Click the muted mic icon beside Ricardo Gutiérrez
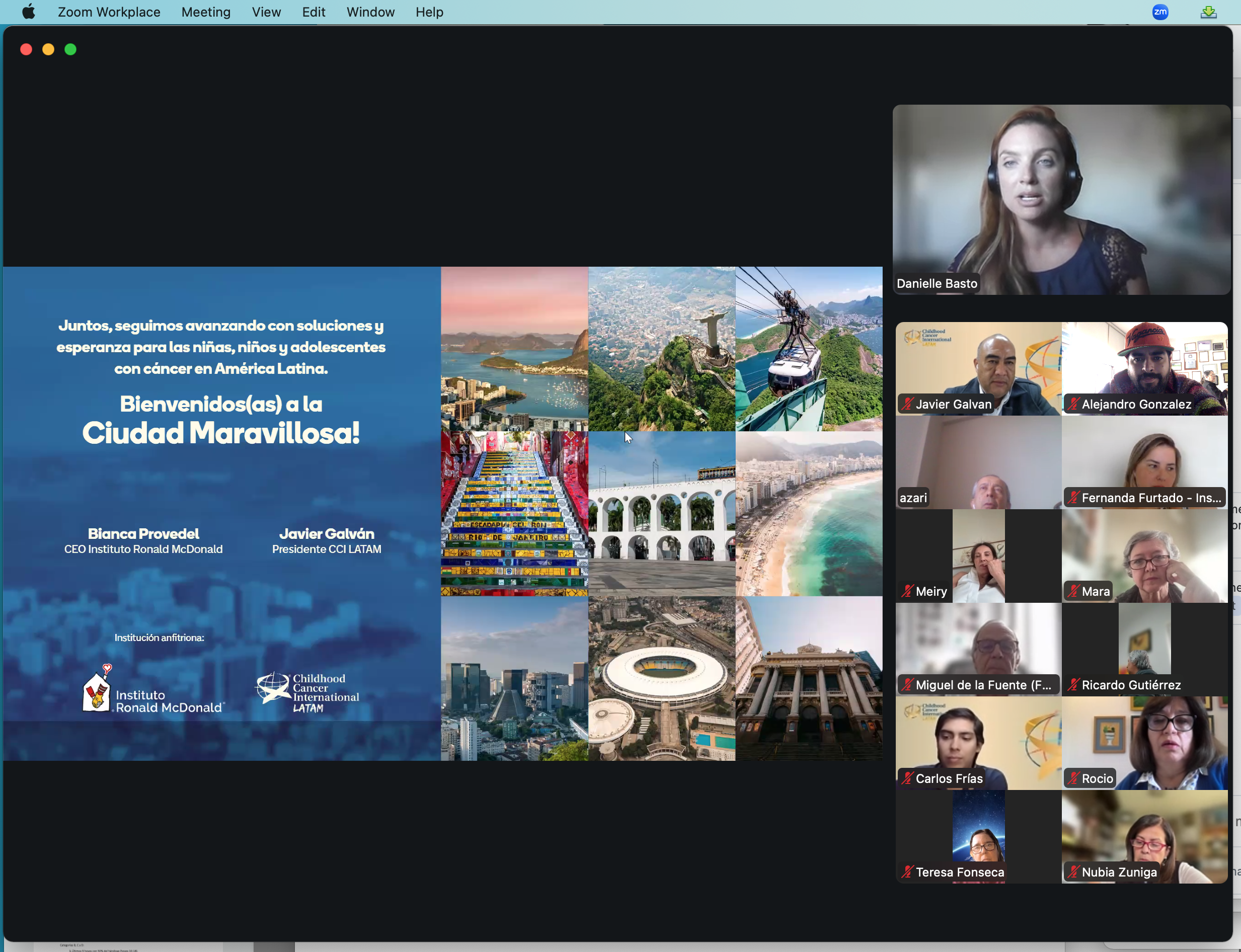This screenshot has width=1241, height=952. (1074, 684)
